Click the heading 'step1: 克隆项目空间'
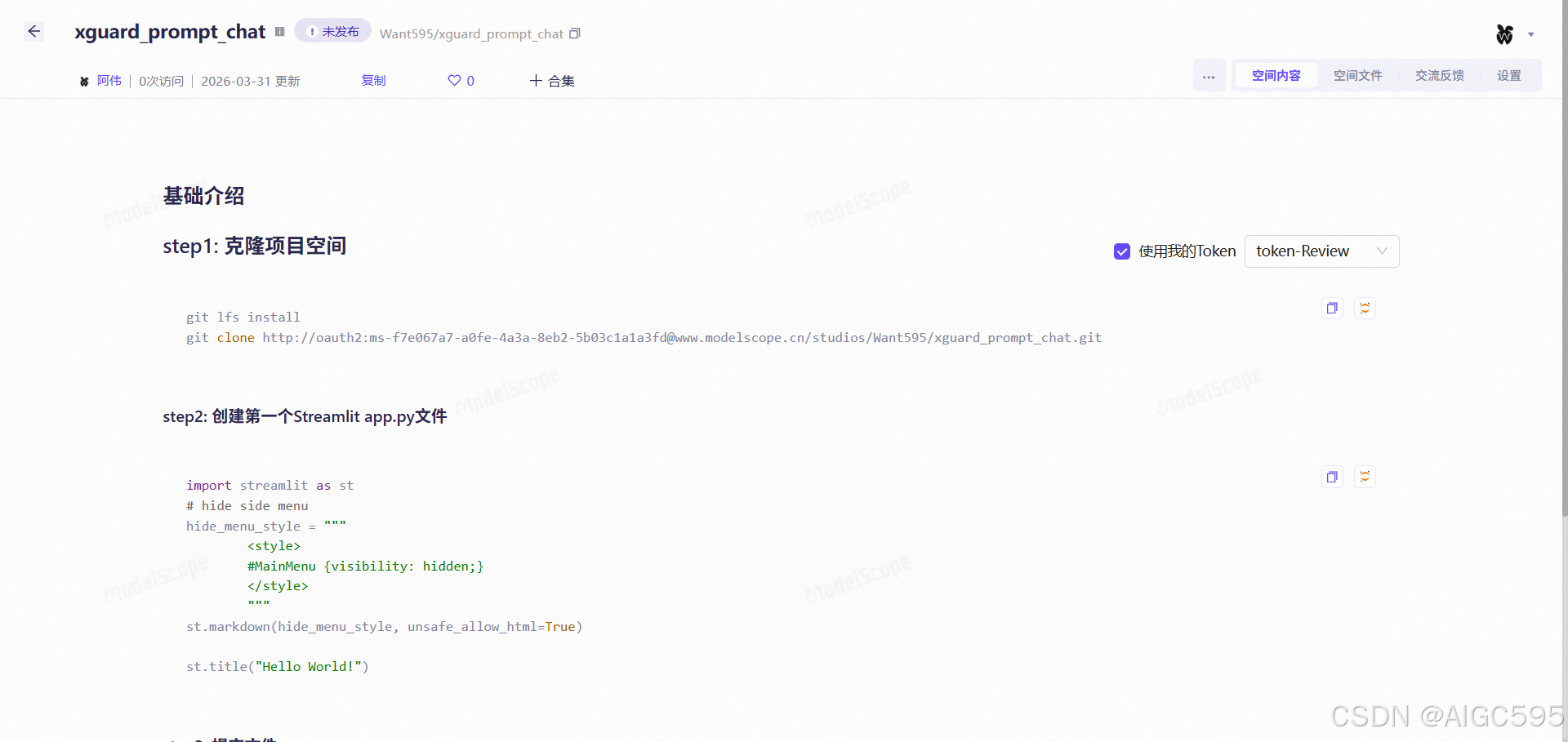This screenshot has height=742, width=1568. [255, 246]
